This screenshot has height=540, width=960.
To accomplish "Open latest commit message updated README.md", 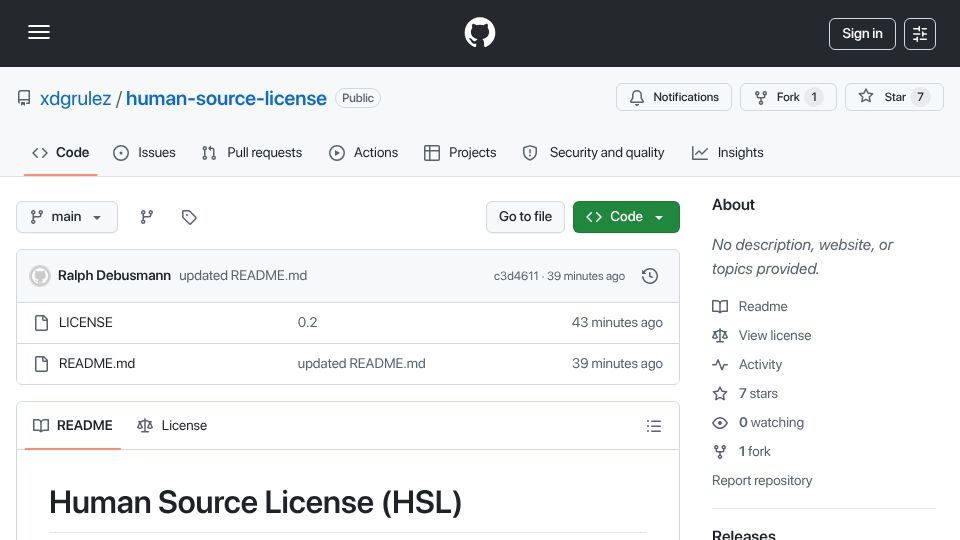I will [x=243, y=276].
